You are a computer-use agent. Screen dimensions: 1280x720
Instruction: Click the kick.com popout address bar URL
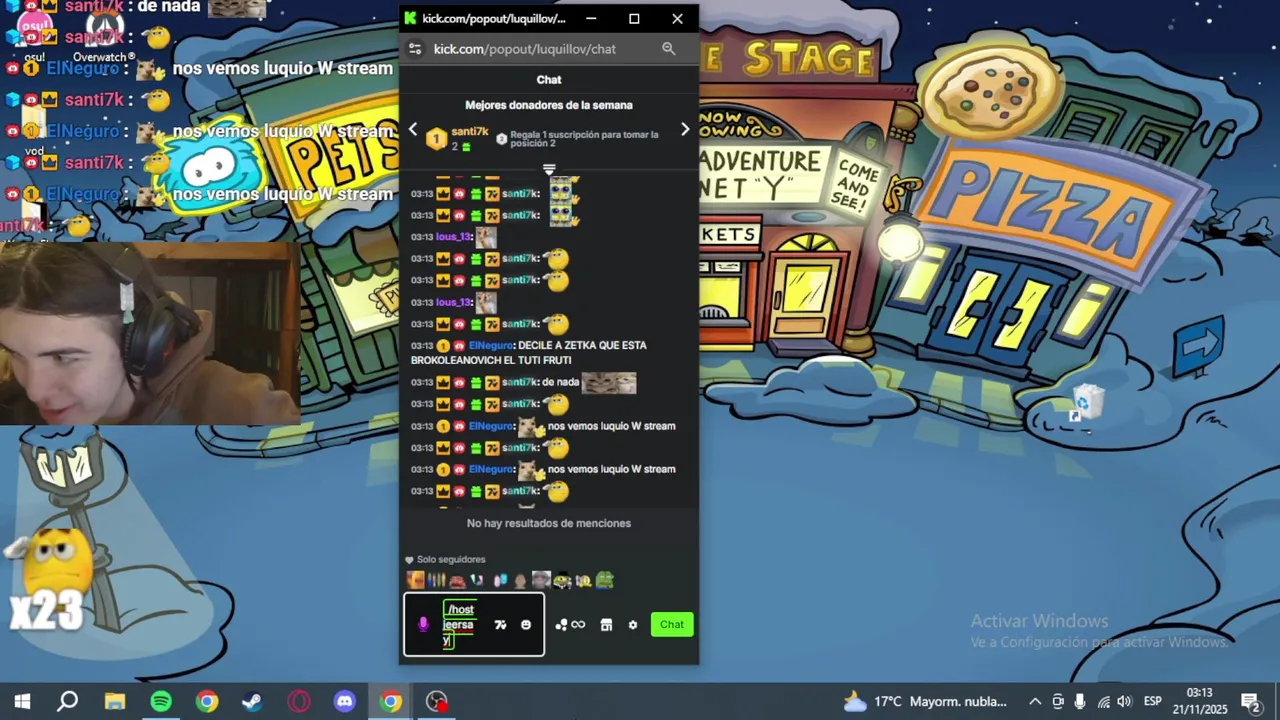point(525,49)
